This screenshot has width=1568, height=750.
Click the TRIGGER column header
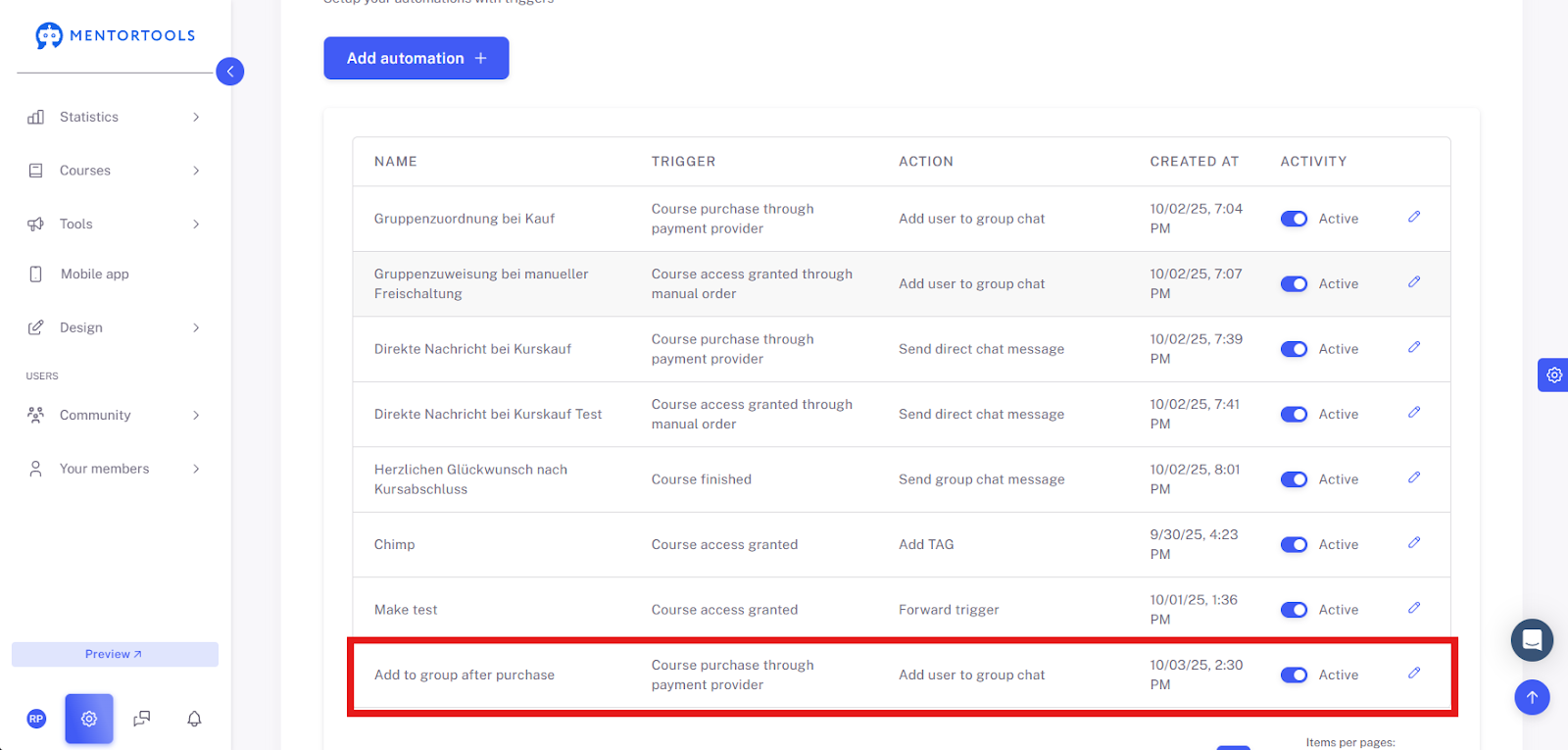click(x=683, y=162)
